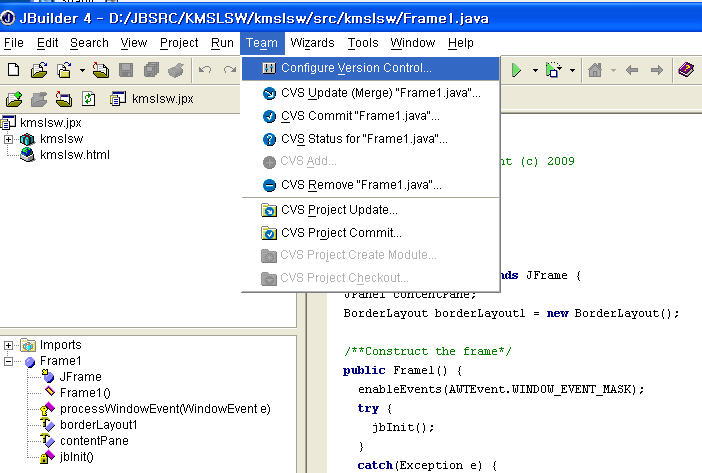
Task: Click the Save All icon
Action: point(151,70)
